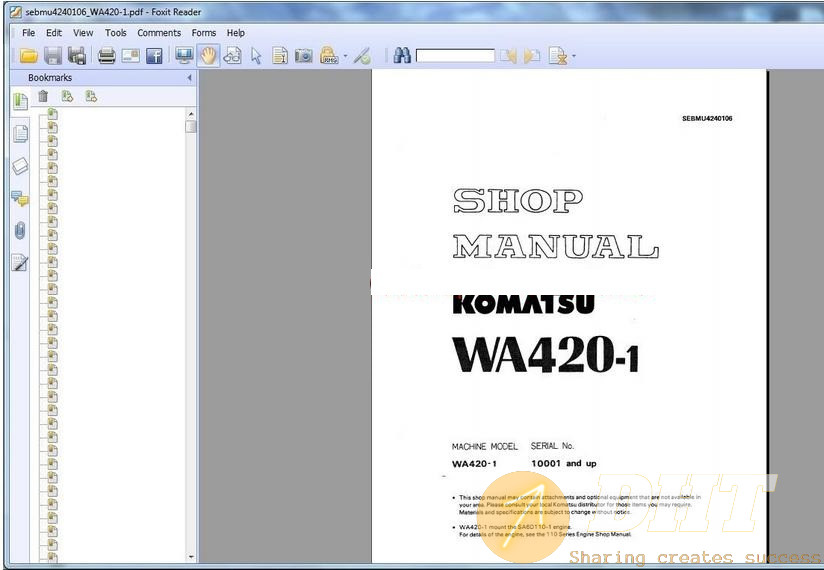824x570 pixels.
Task: Click the bookmarks scrollbar down arrow
Action: (191, 557)
